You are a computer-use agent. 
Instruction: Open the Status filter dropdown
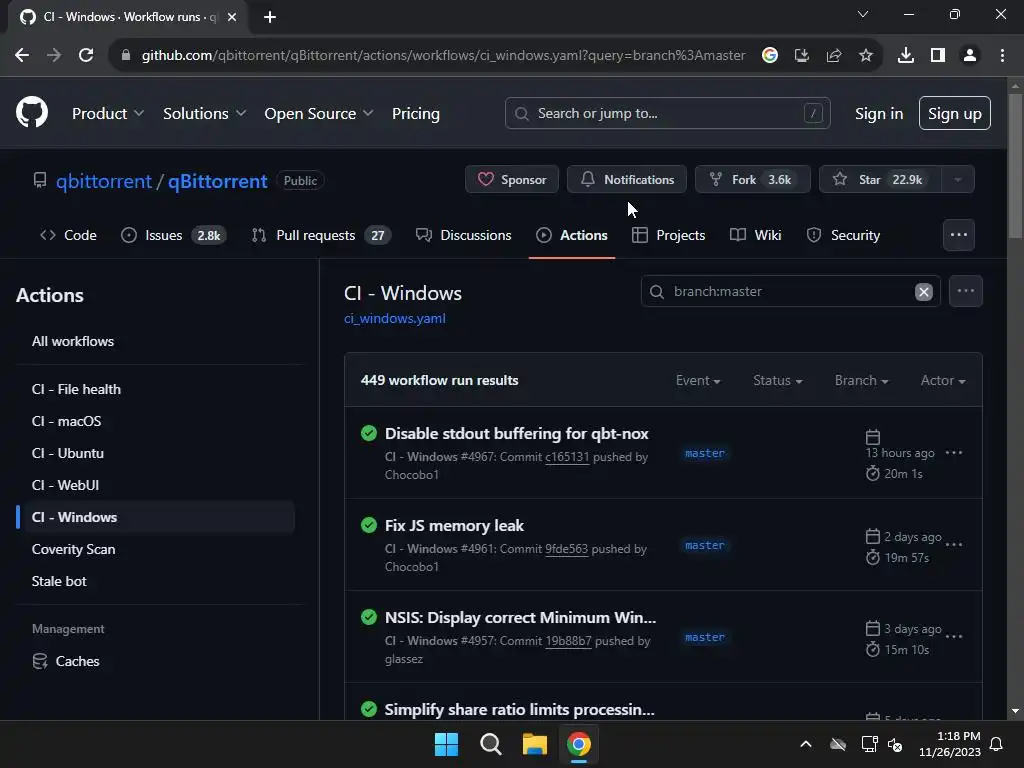(777, 381)
